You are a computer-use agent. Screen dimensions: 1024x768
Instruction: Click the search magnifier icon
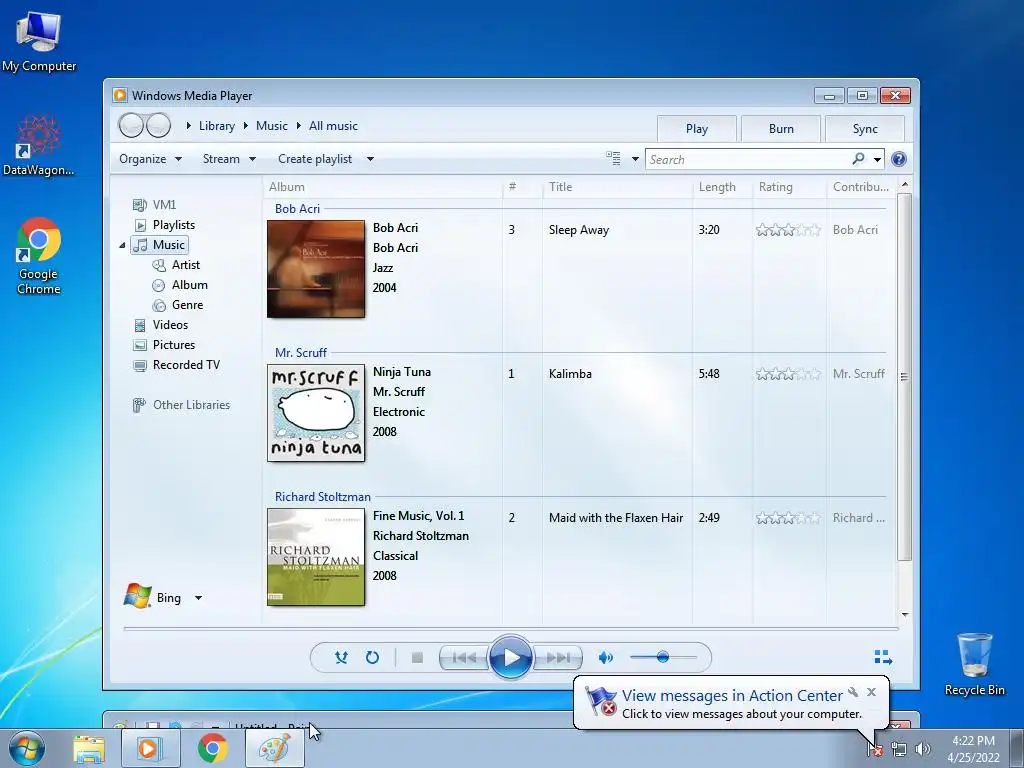859,159
